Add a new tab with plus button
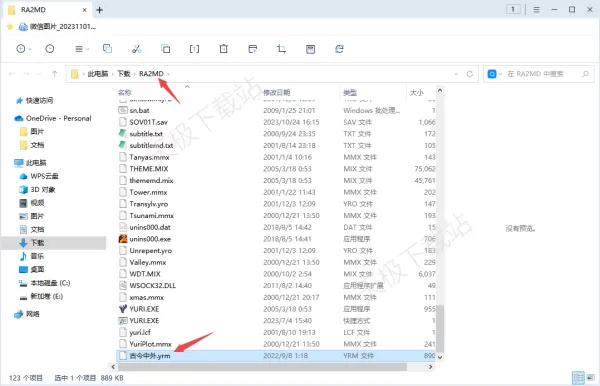 point(99,10)
